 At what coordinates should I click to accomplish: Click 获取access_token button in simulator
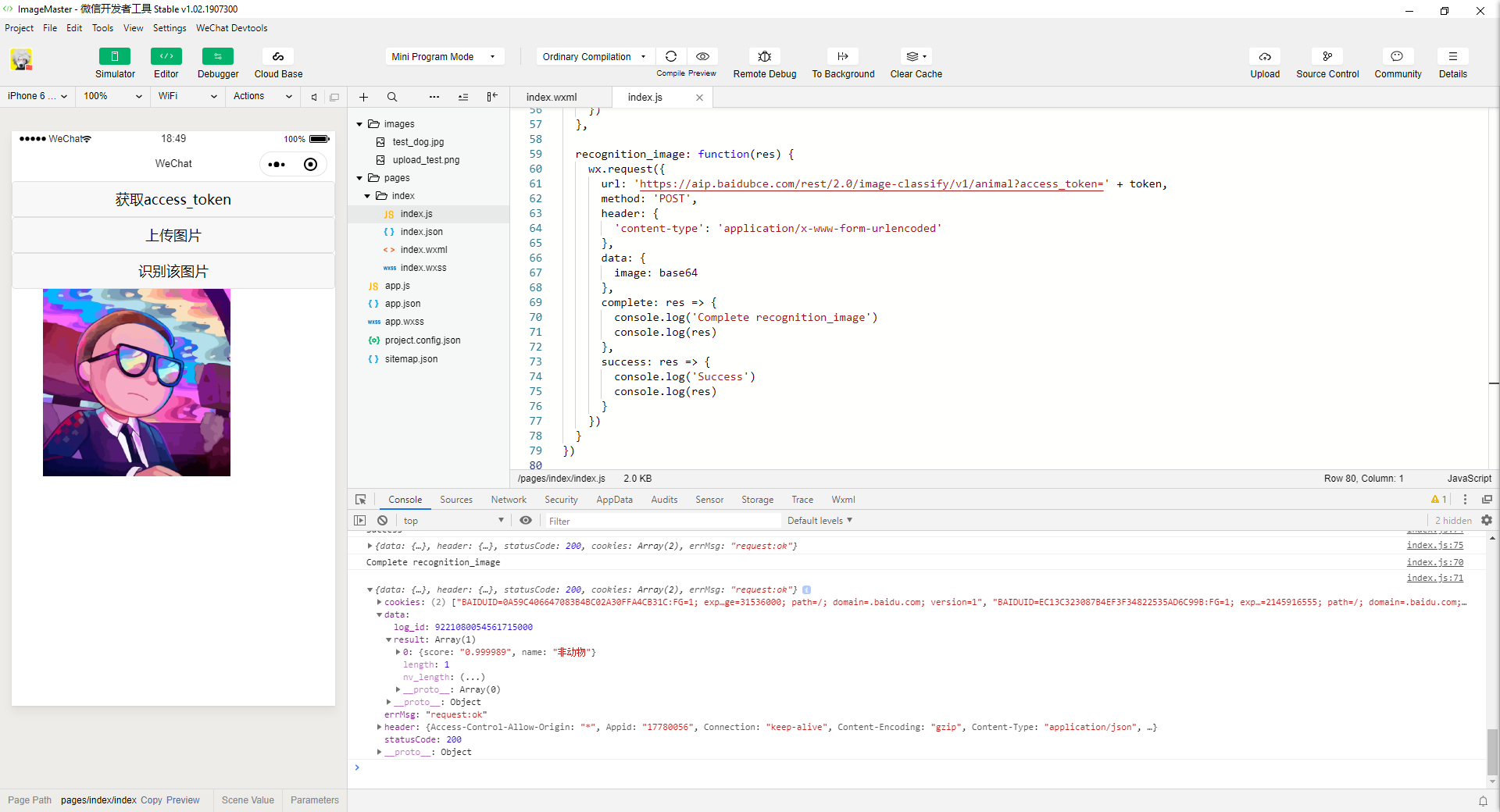pyautogui.click(x=173, y=199)
